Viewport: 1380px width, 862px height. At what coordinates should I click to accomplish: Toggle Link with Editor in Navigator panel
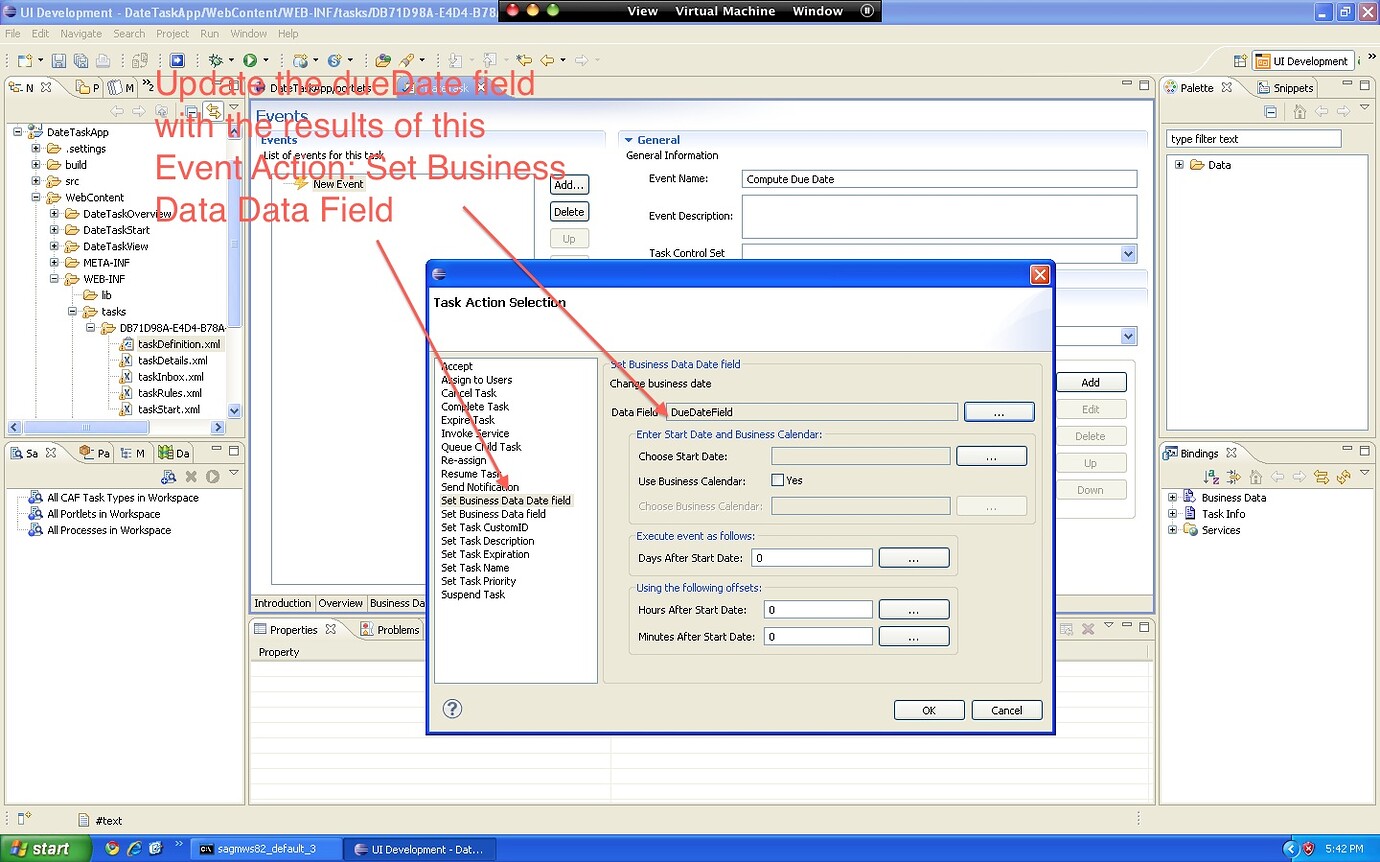pos(212,111)
